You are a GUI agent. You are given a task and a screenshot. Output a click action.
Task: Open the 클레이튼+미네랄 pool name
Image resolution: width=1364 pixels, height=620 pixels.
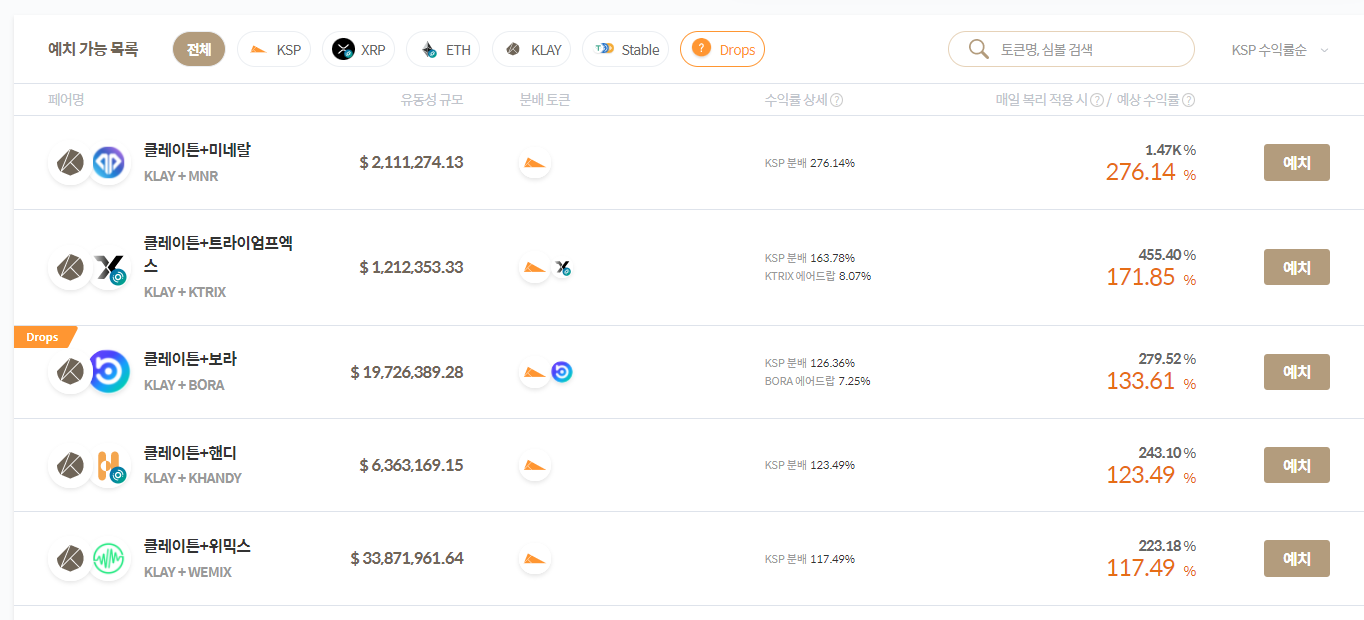(197, 150)
